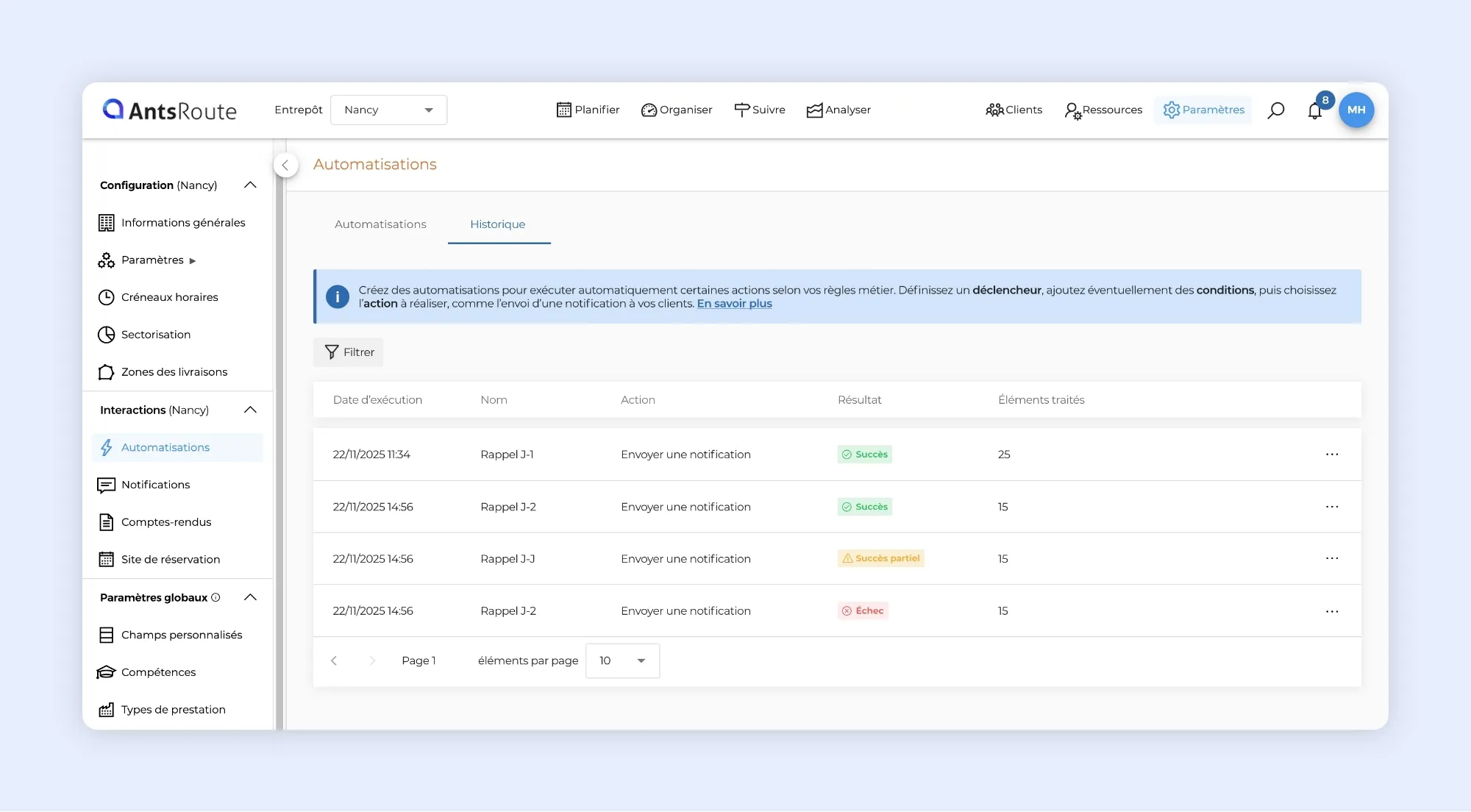
Task: Click the Échec result badge
Action: (x=863, y=610)
